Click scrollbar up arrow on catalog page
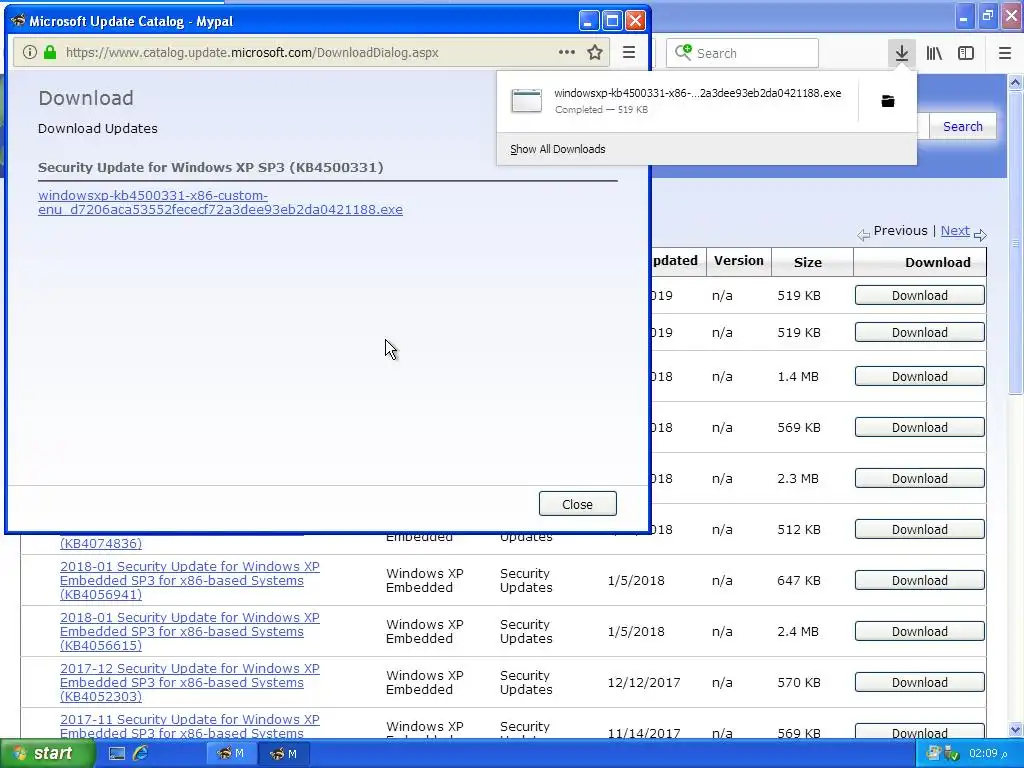This screenshot has width=1024, height=768. [x=1015, y=82]
